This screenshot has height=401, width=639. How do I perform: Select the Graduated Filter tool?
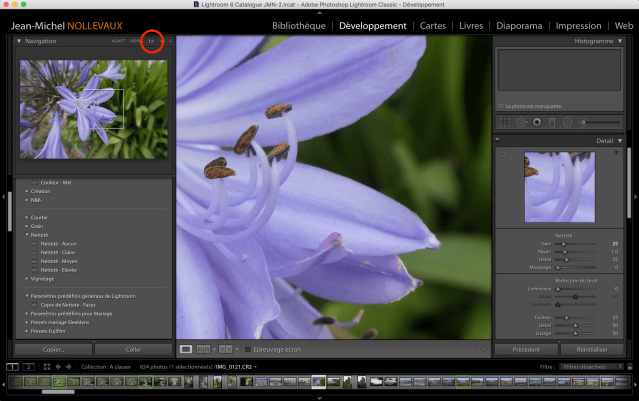click(x=552, y=122)
